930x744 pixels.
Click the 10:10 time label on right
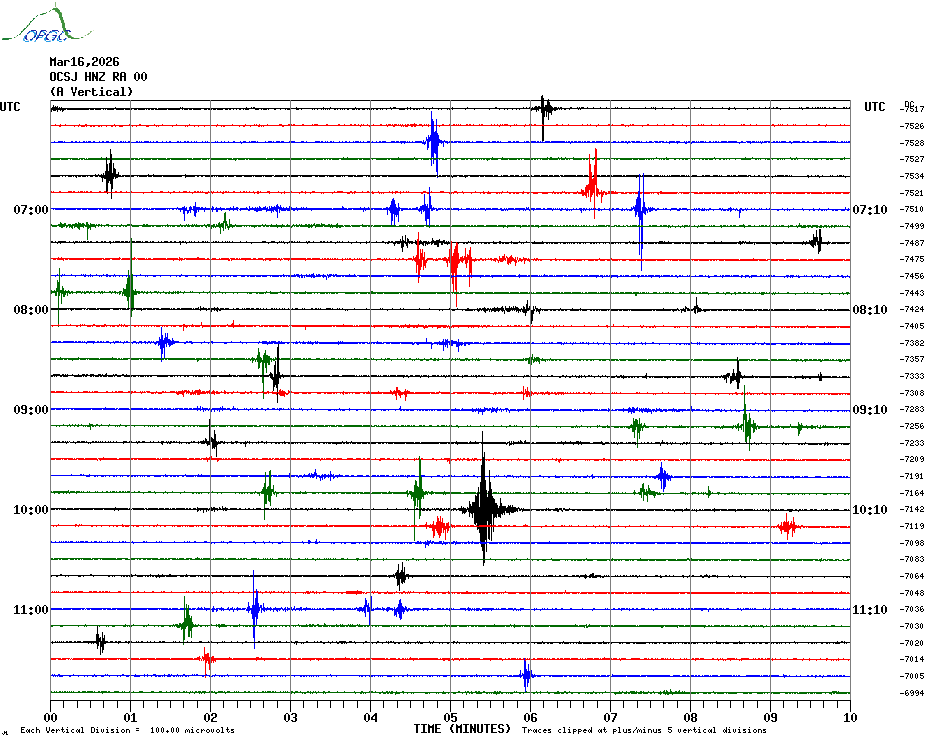pos(869,510)
